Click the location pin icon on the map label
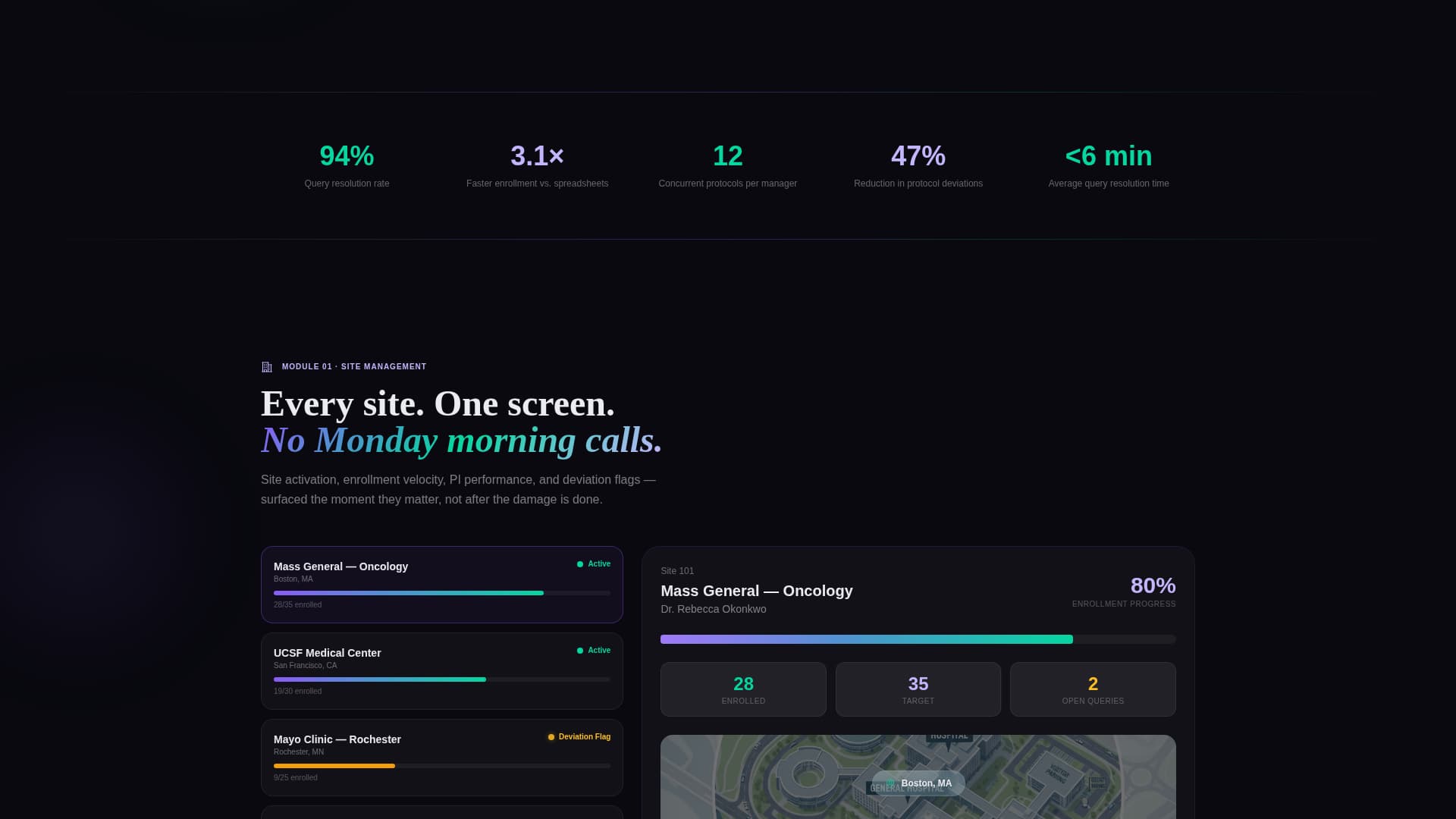 pos(891,783)
